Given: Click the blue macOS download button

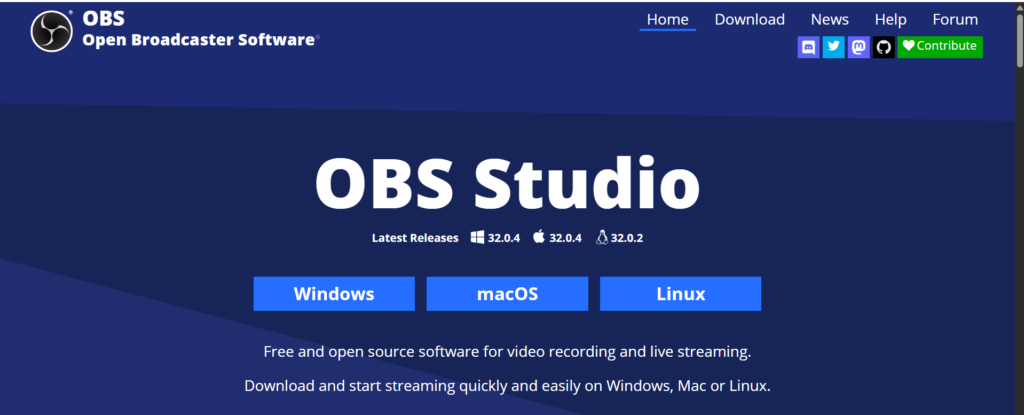Looking at the screenshot, I should pyautogui.click(x=507, y=294).
